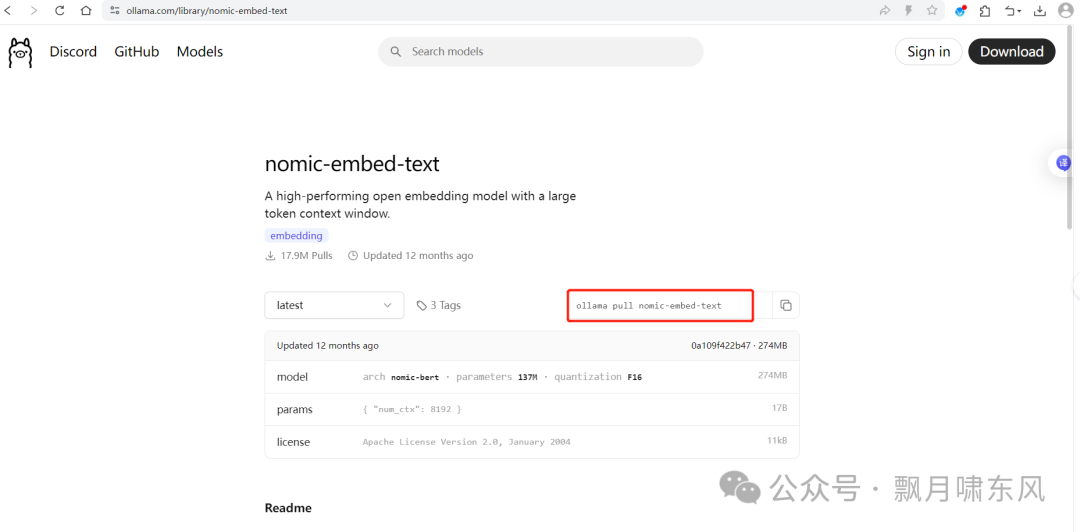Click the Download button
The height and width of the screenshot is (532, 1080).
click(x=1012, y=52)
